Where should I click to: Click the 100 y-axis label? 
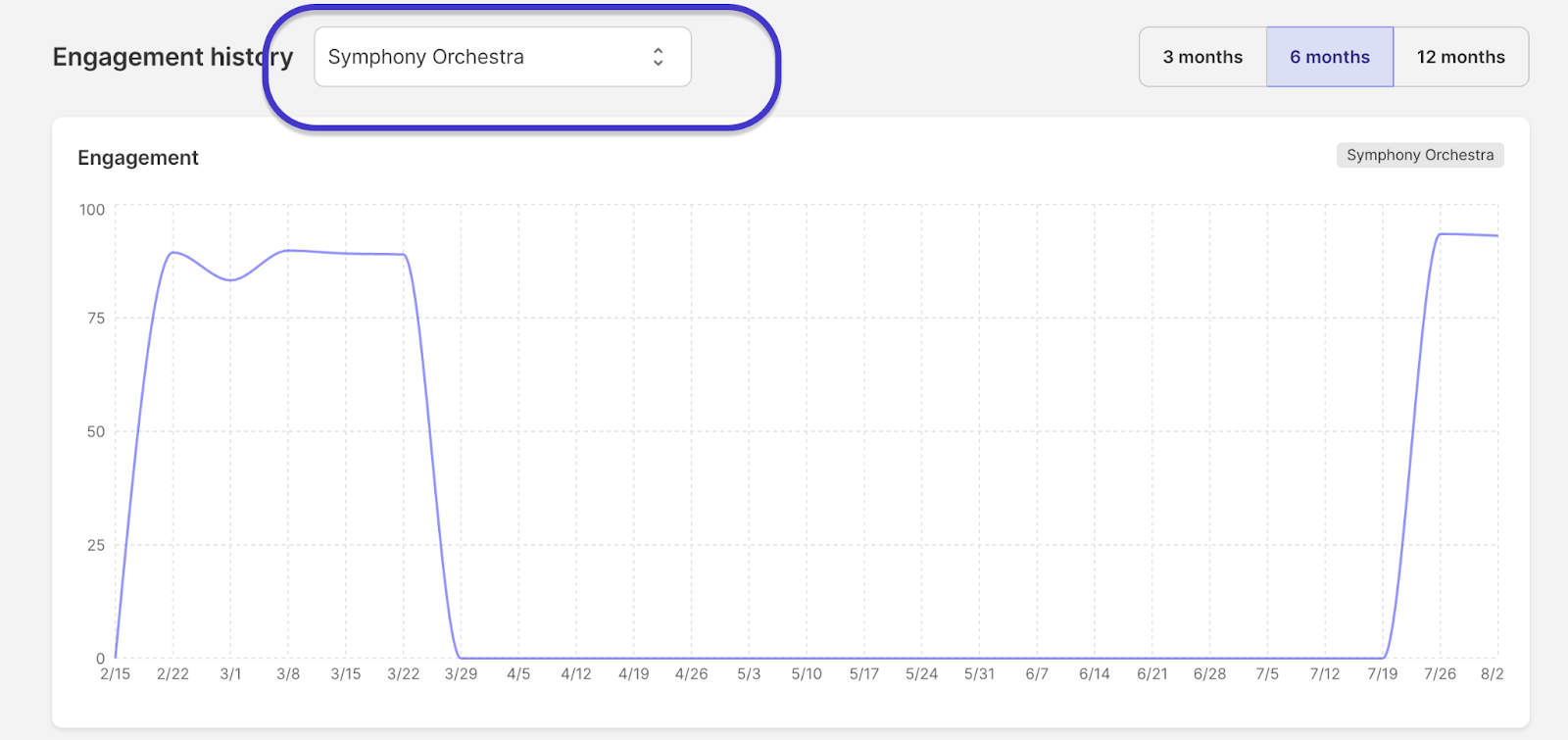coord(92,210)
